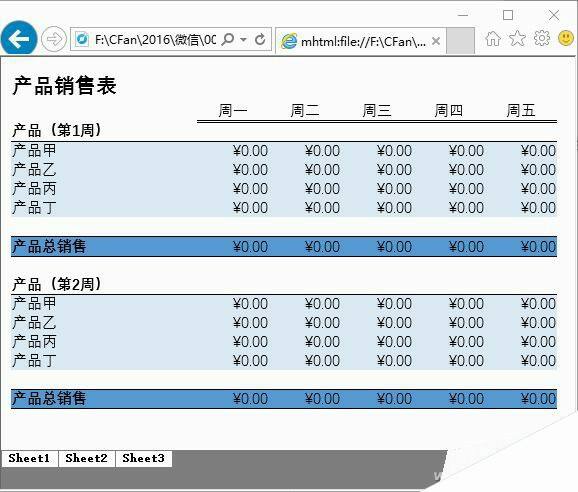Switch to the Sheet1 tab
Image resolution: width=578 pixels, height=492 pixels.
tap(29, 458)
